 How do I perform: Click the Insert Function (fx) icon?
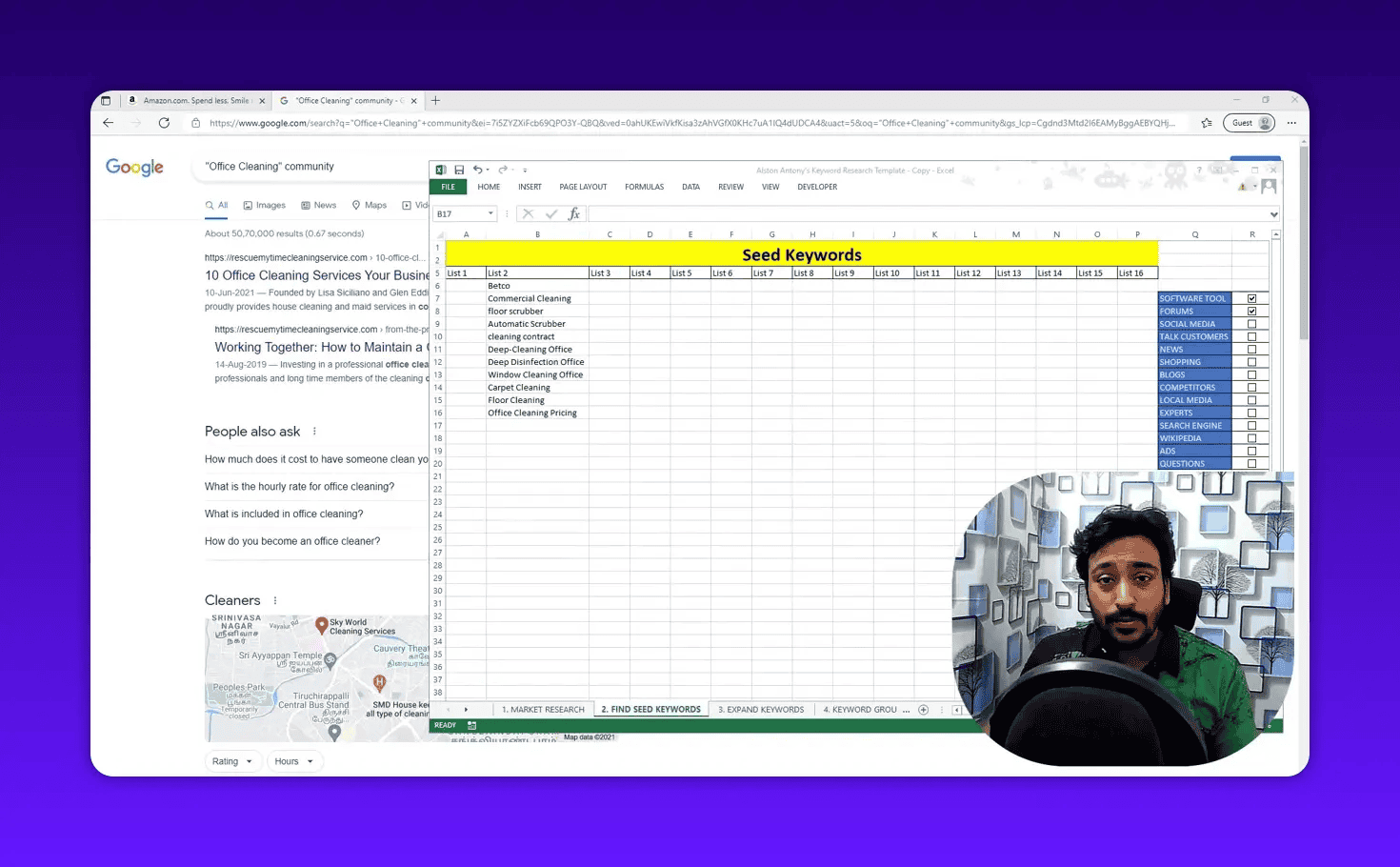pos(573,213)
